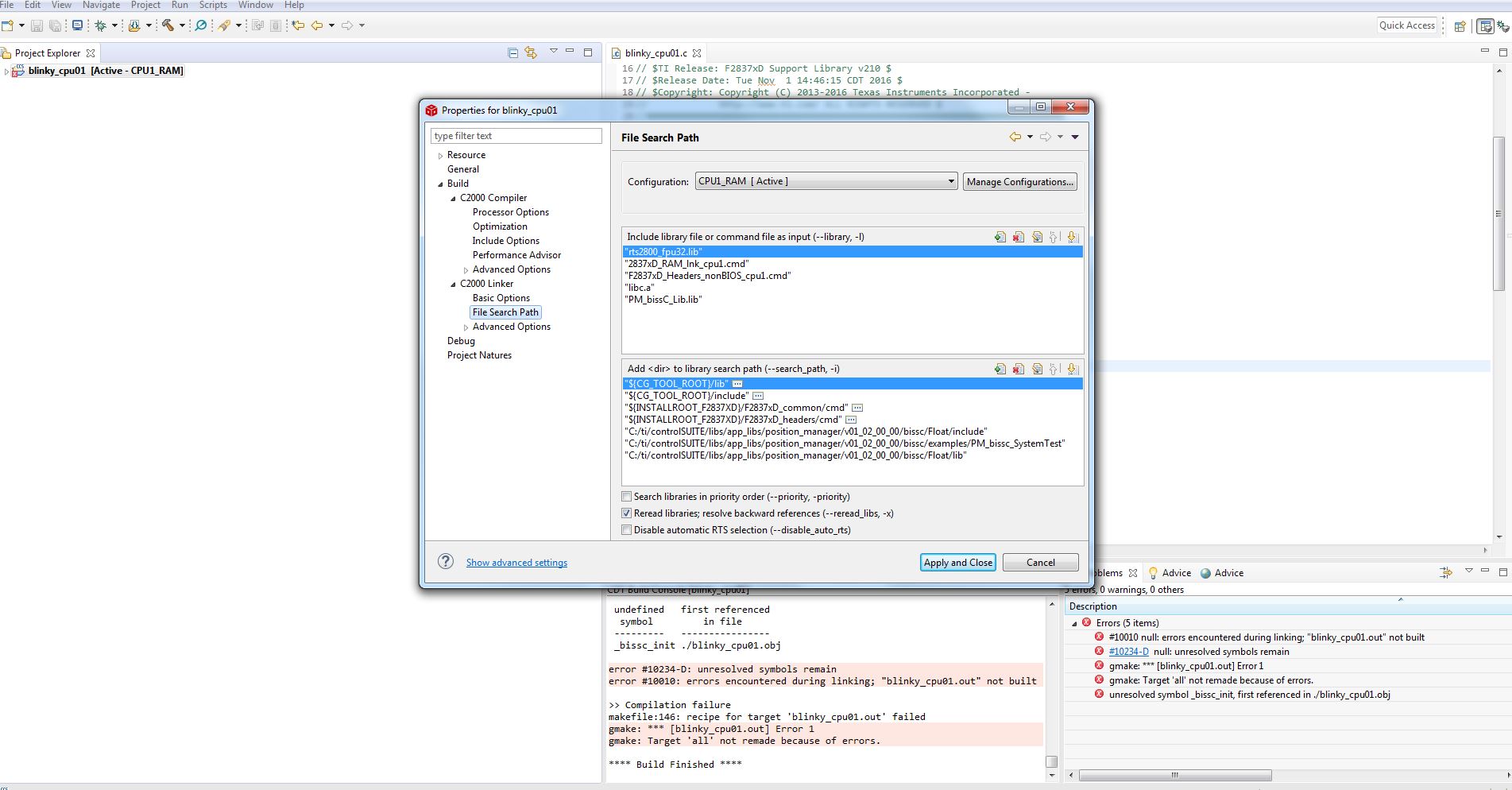Select Debug in the properties tree
Viewport: 1512px width, 790px height.
pyautogui.click(x=461, y=341)
